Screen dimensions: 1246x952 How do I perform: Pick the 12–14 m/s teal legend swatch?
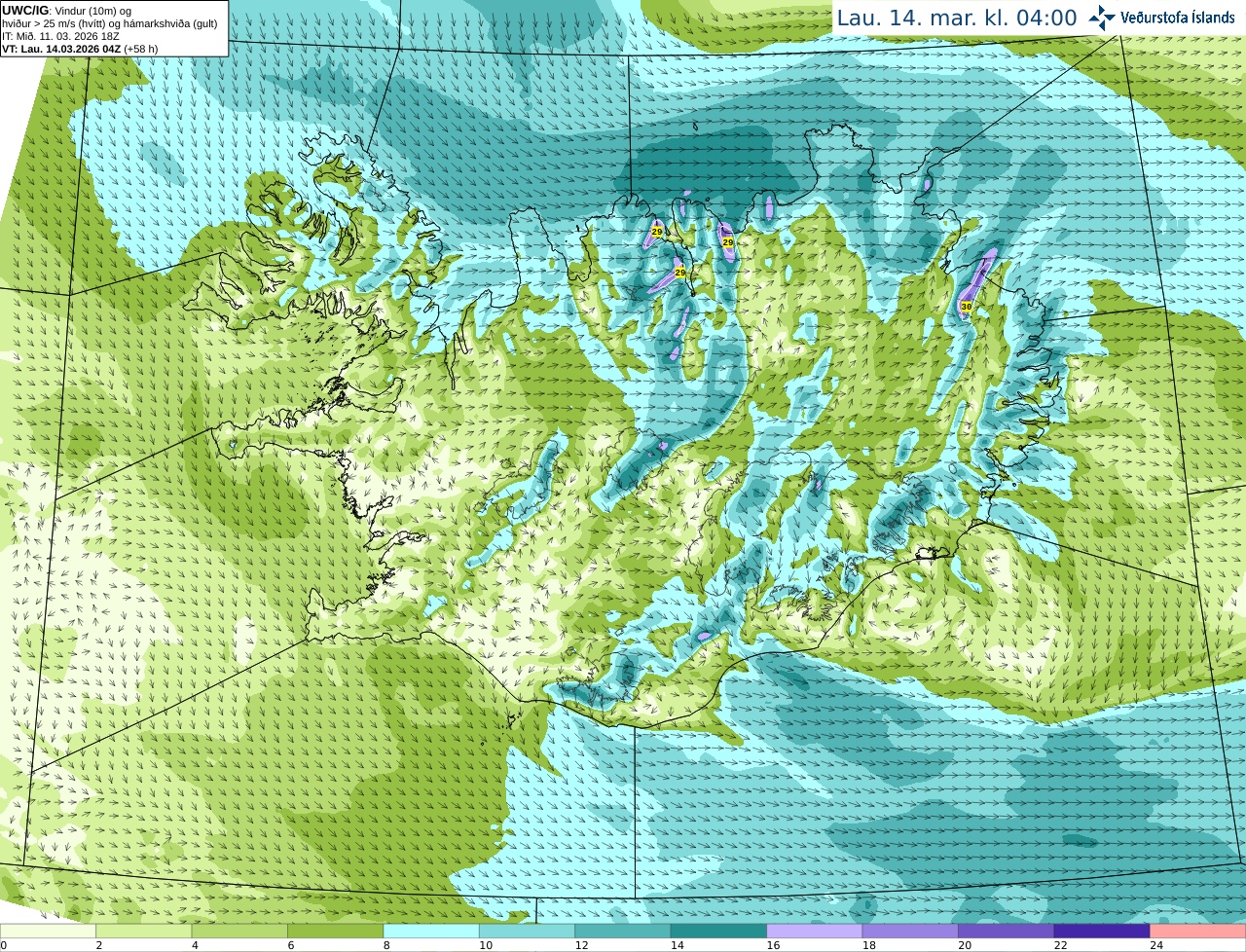(623, 931)
